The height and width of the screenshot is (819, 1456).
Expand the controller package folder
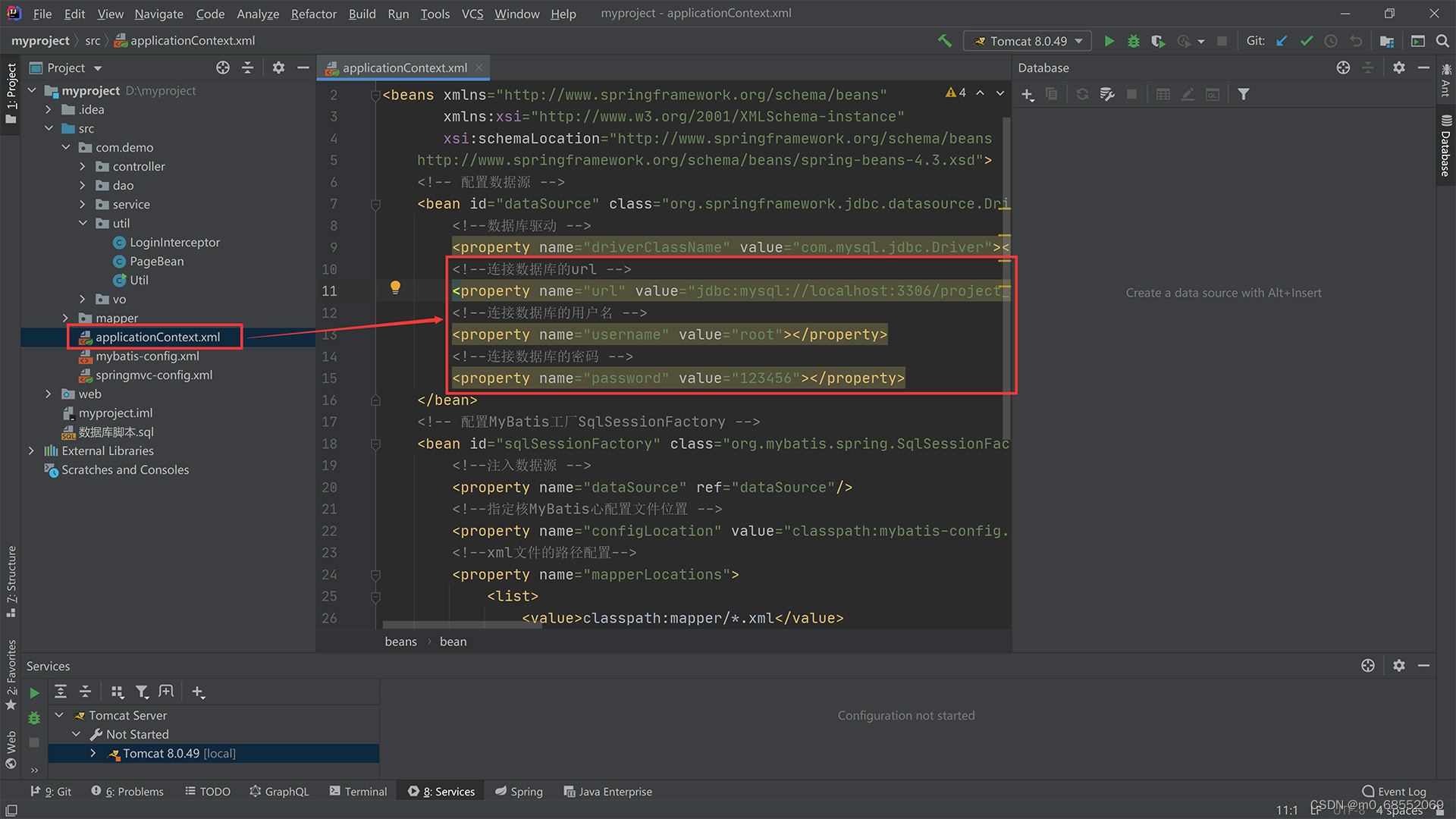click(x=83, y=166)
